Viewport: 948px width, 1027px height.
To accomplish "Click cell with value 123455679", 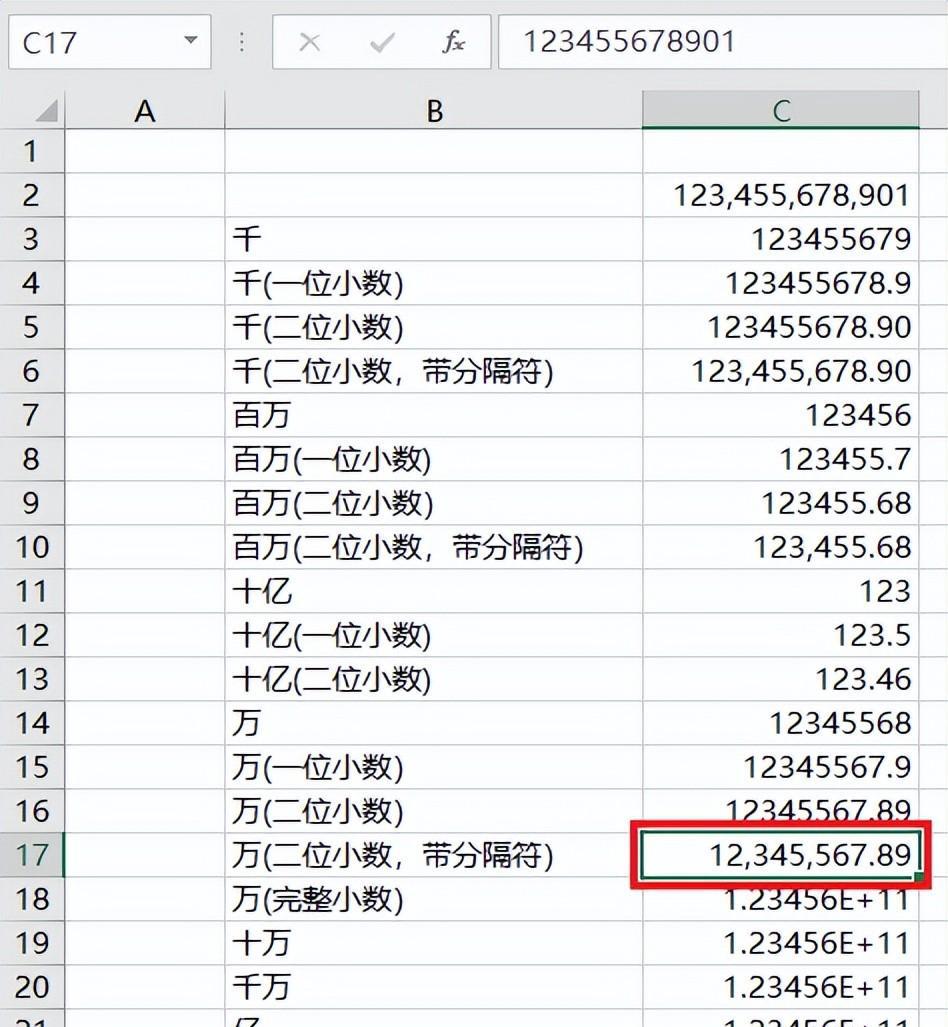I will pos(781,239).
